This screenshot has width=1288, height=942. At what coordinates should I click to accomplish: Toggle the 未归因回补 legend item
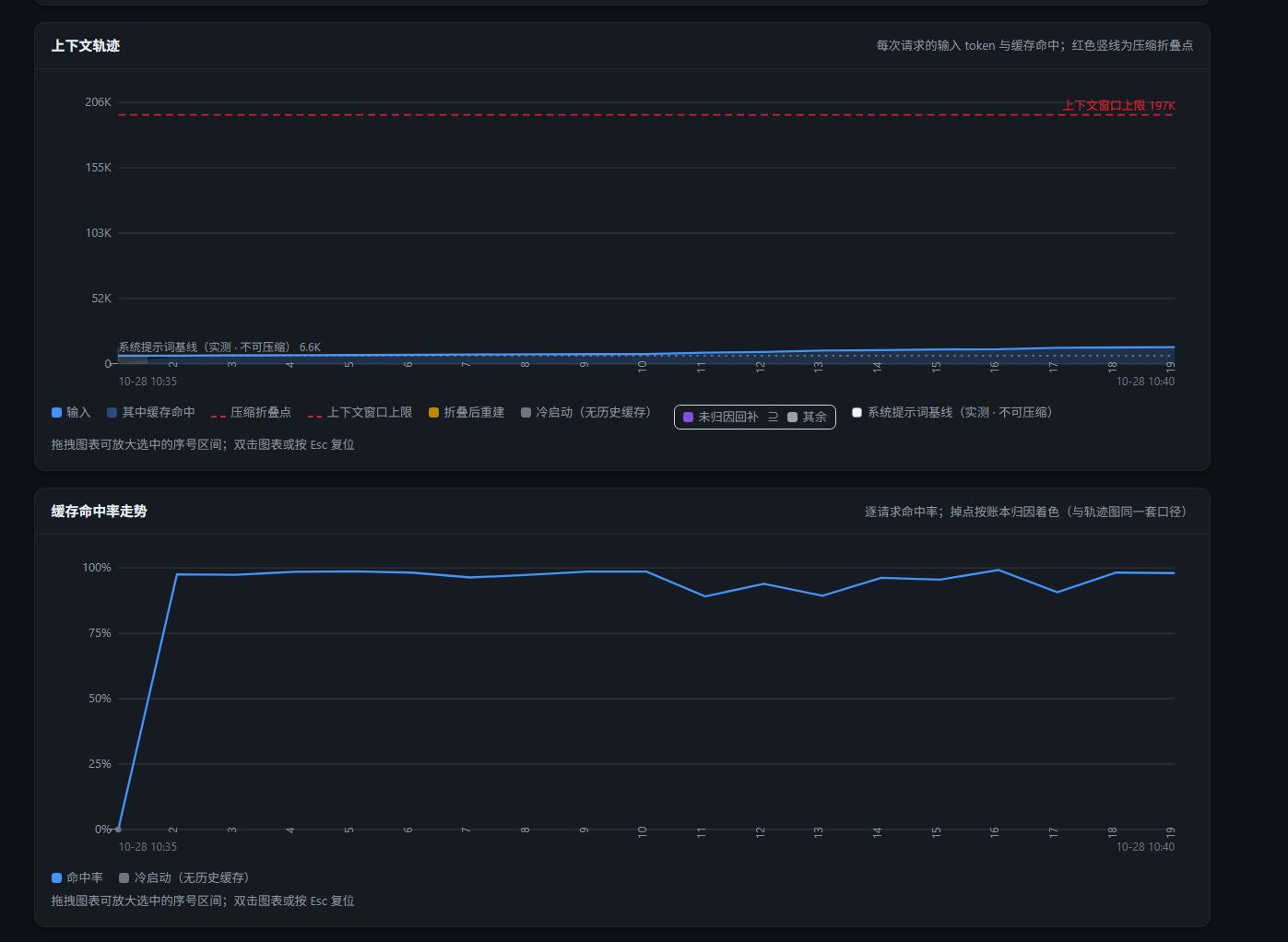pyautogui.click(x=721, y=418)
